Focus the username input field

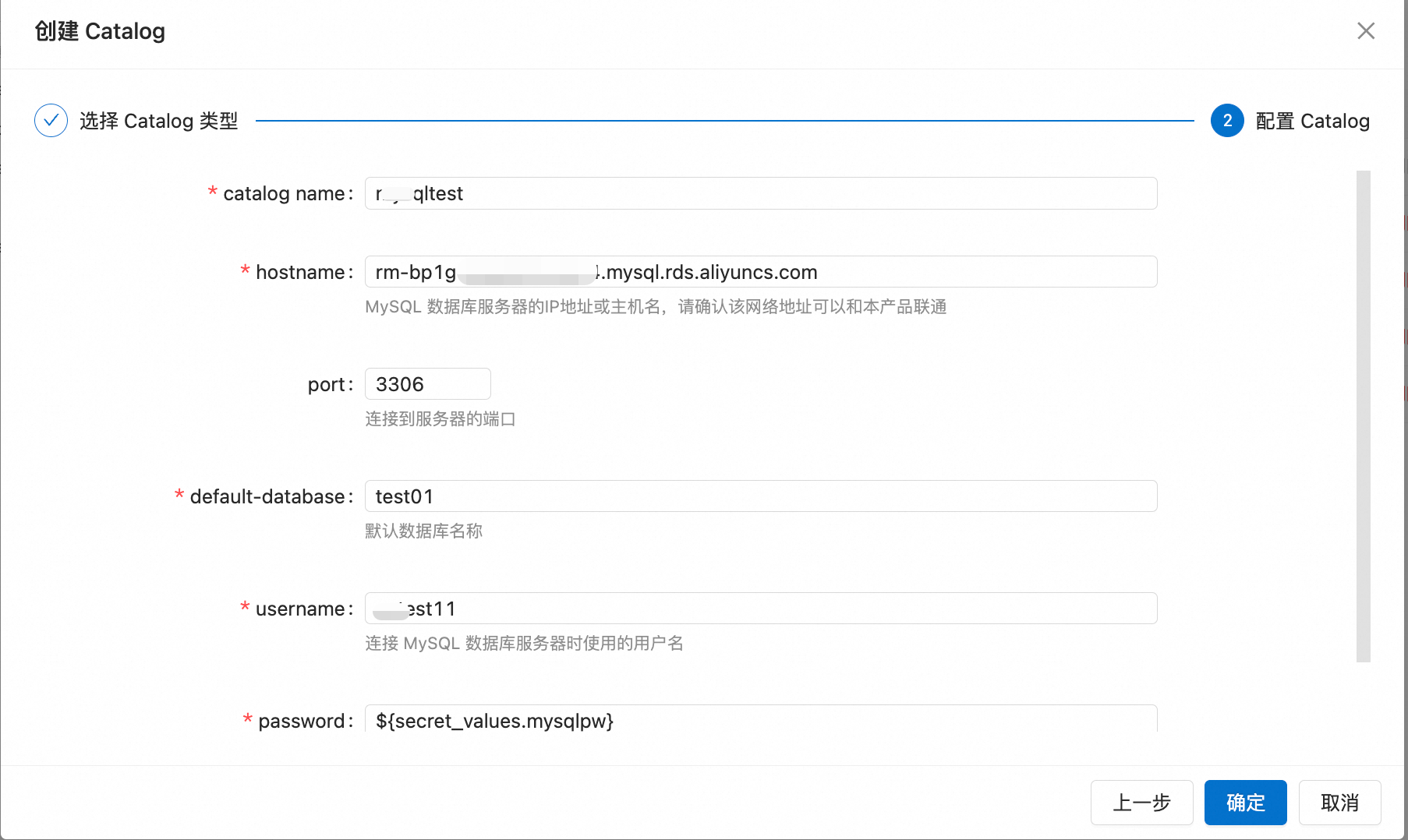[761, 609]
